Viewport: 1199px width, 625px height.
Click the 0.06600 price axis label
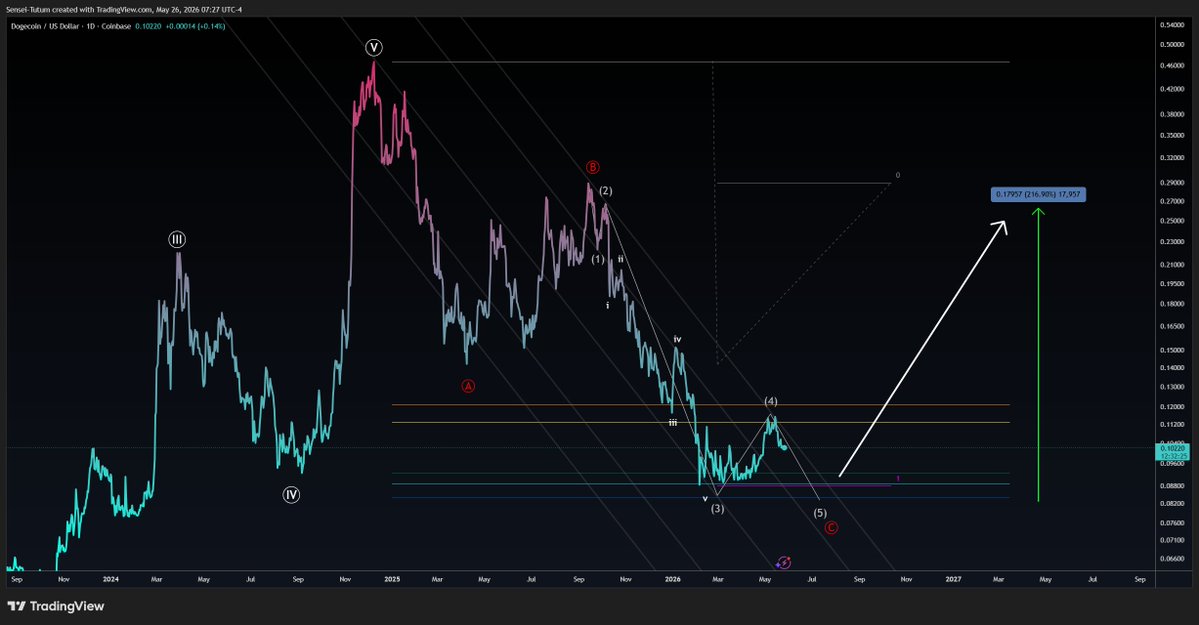coord(1172,559)
